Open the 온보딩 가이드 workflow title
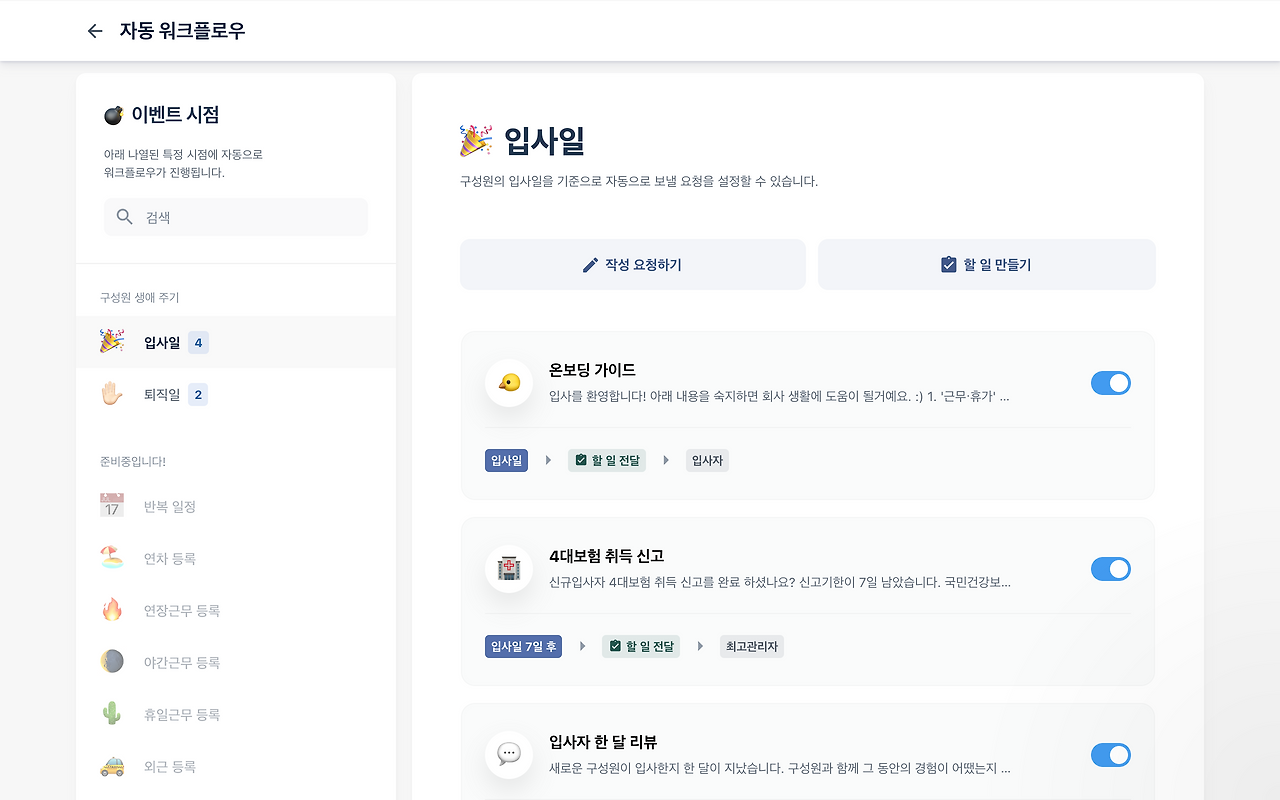The height and width of the screenshot is (800, 1280). click(x=592, y=370)
